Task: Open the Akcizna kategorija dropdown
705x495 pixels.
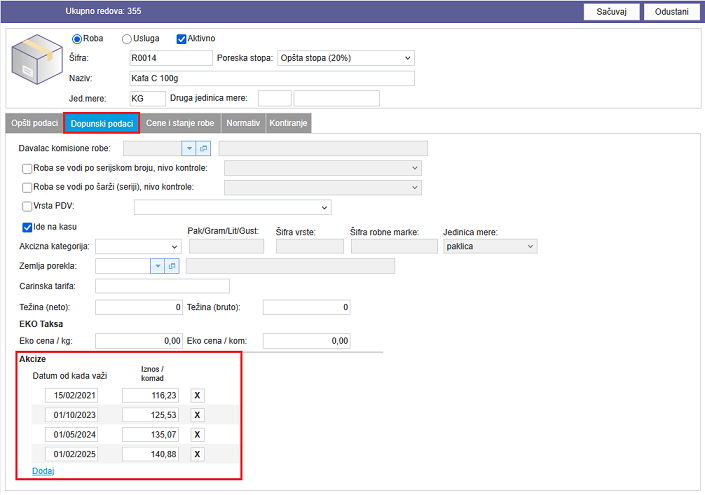Action: (138, 246)
